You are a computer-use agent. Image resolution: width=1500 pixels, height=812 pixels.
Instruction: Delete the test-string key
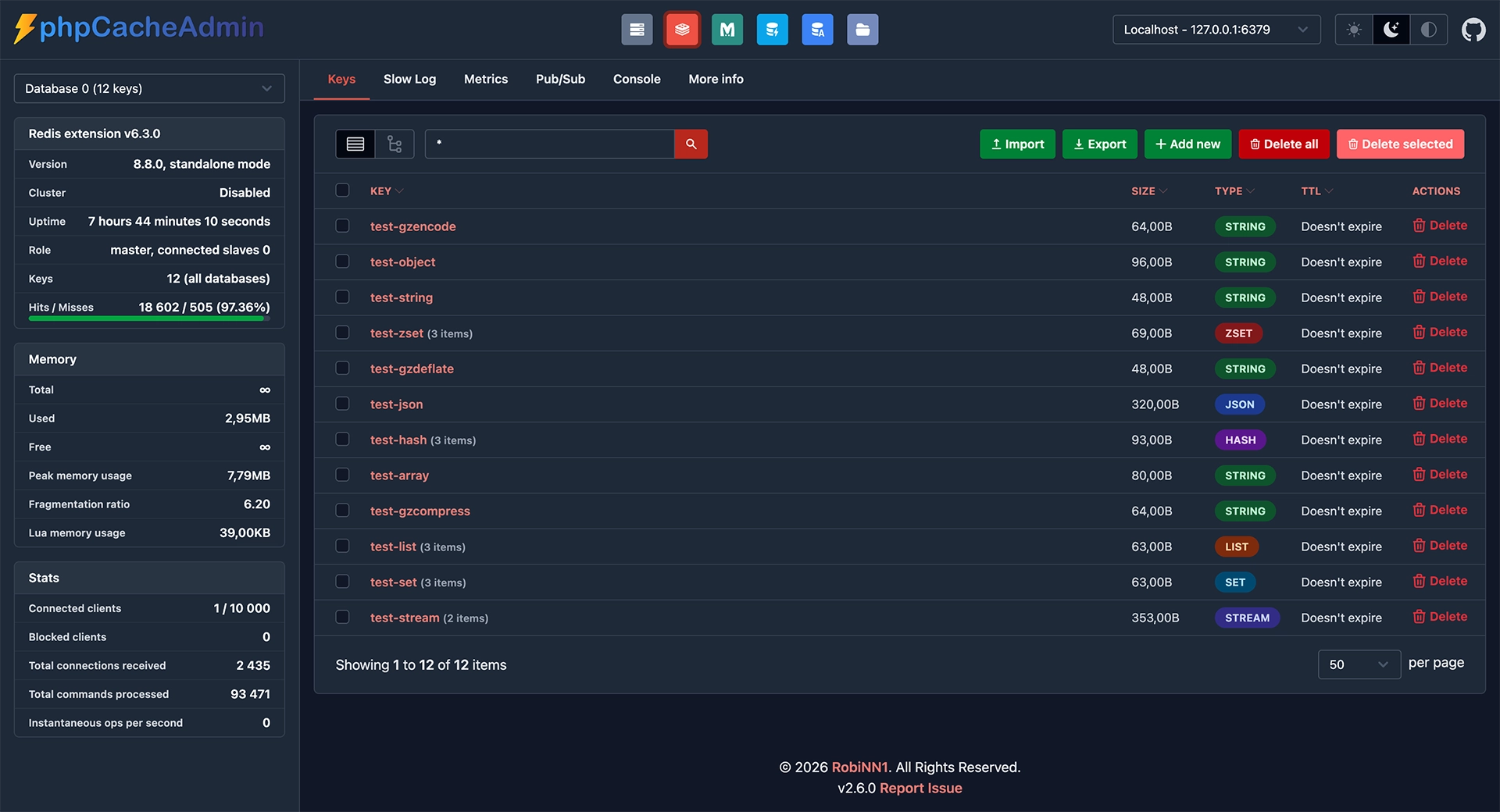tap(1440, 297)
